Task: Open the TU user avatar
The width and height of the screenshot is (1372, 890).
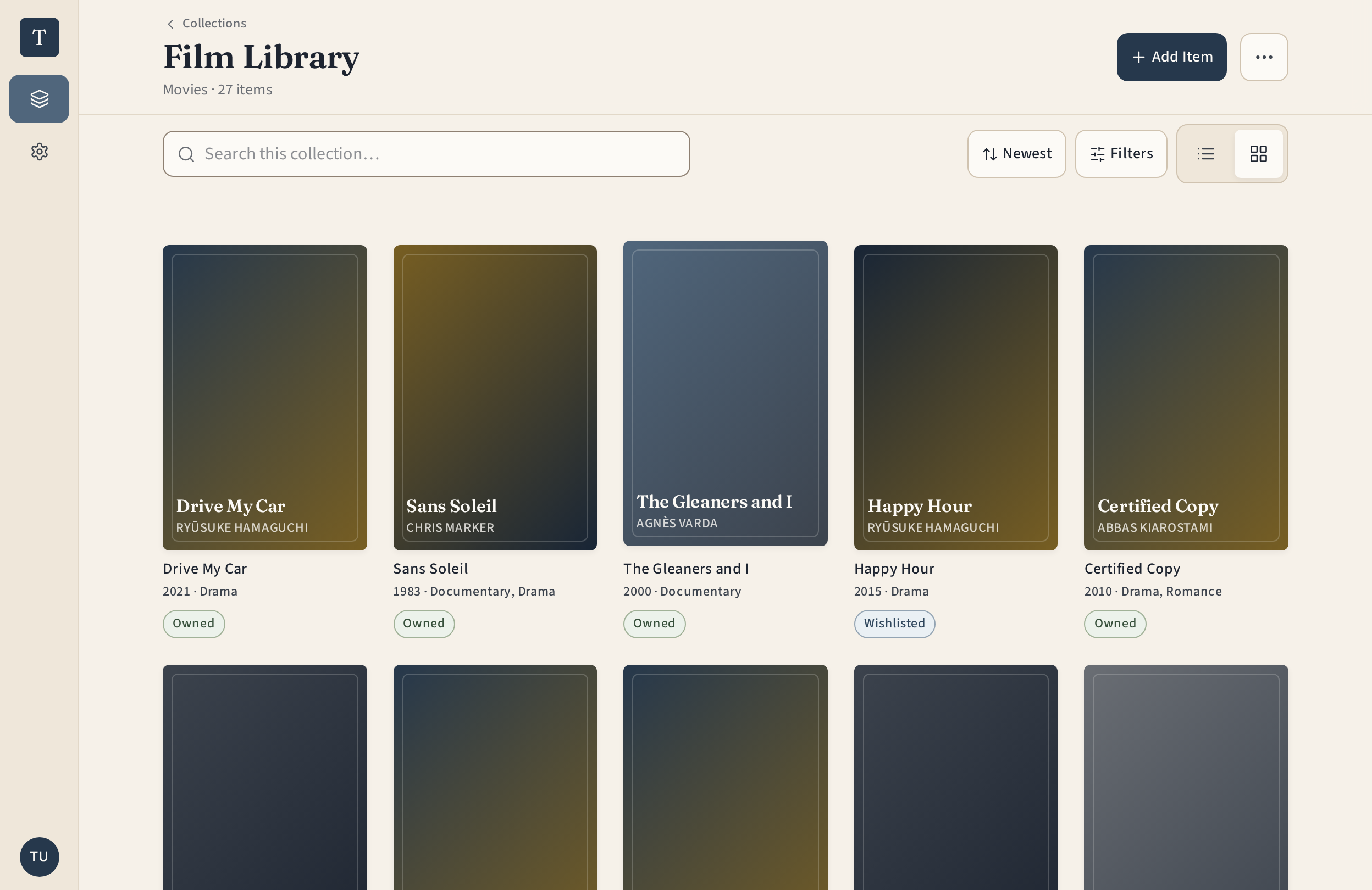Action: (39, 856)
